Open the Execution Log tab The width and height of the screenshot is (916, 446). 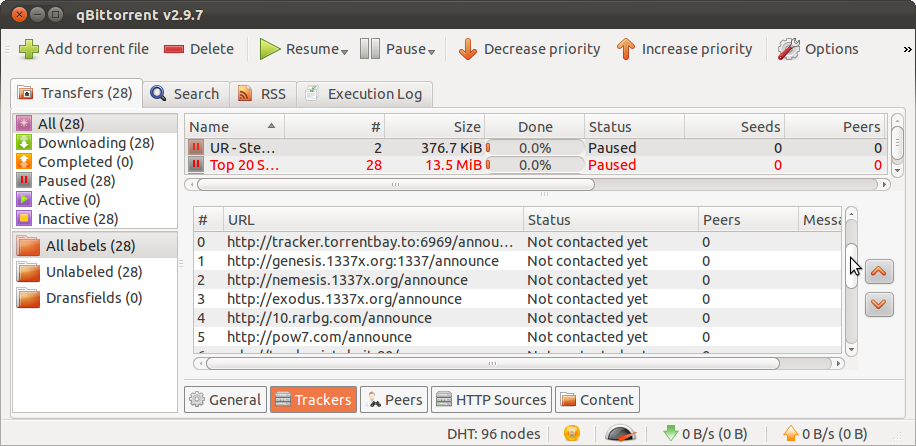(x=365, y=94)
